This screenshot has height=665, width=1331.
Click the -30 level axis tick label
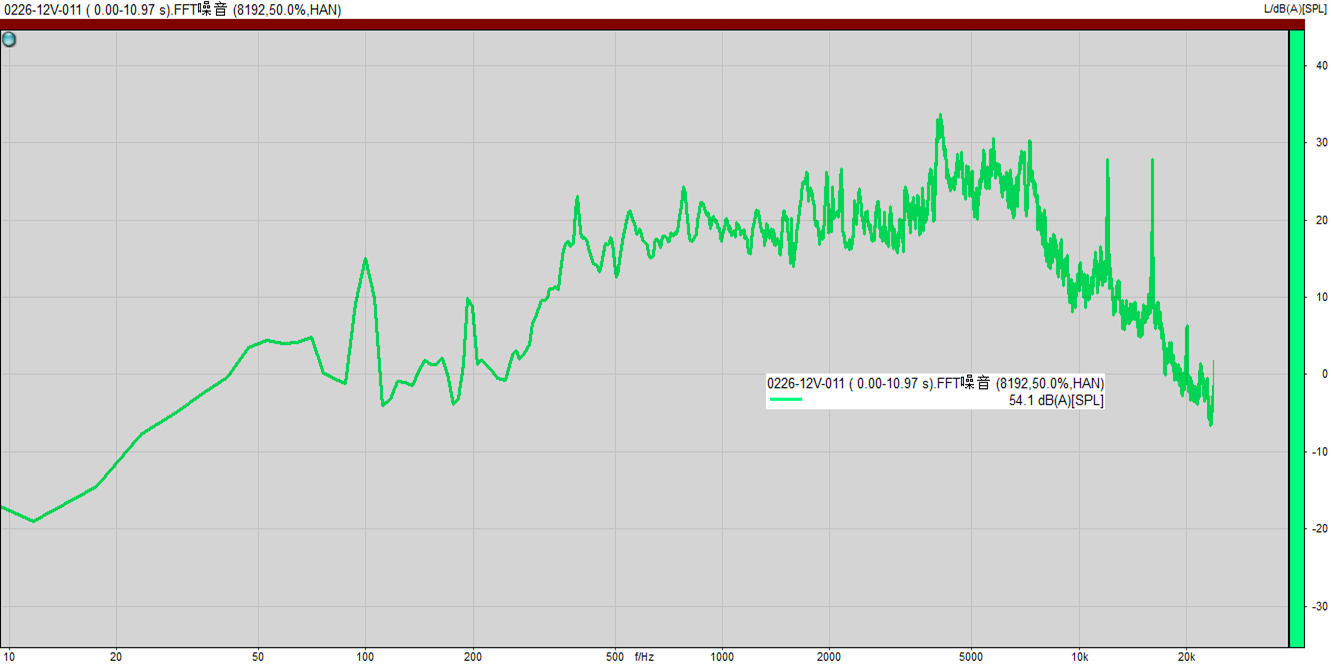pyautogui.click(x=1320, y=607)
